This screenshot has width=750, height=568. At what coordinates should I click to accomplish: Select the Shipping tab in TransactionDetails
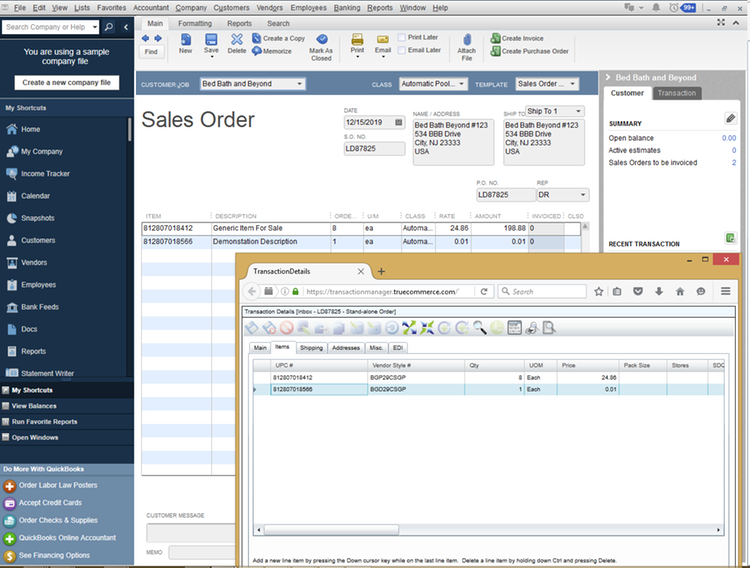(x=311, y=348)
